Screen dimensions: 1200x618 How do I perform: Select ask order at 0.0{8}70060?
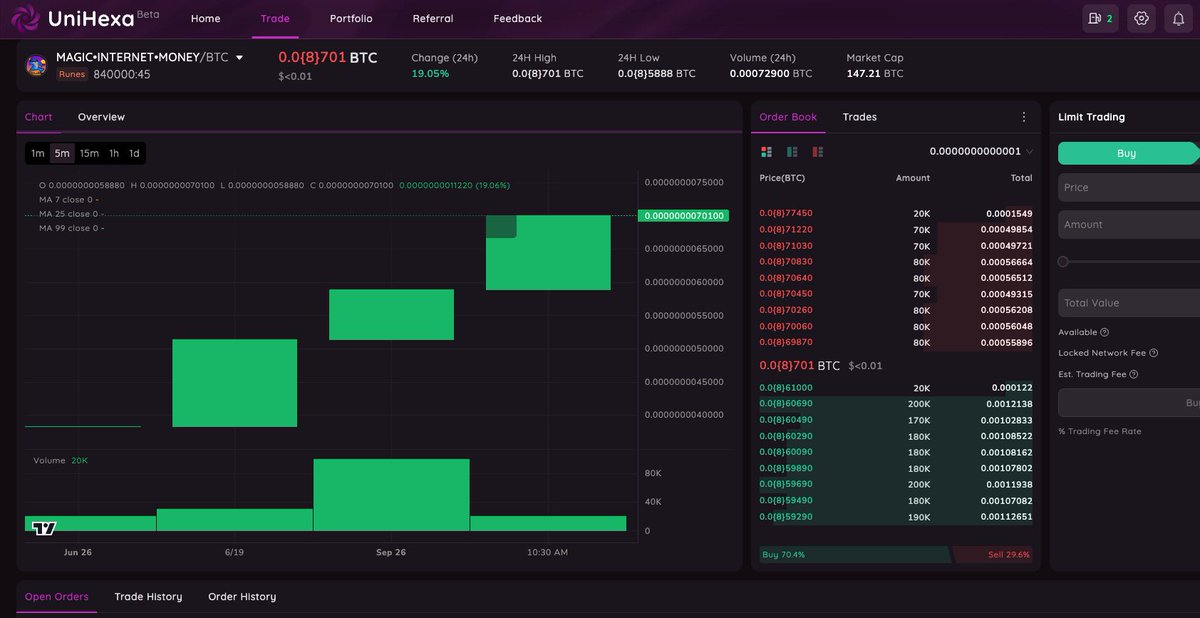pos(896,326)
